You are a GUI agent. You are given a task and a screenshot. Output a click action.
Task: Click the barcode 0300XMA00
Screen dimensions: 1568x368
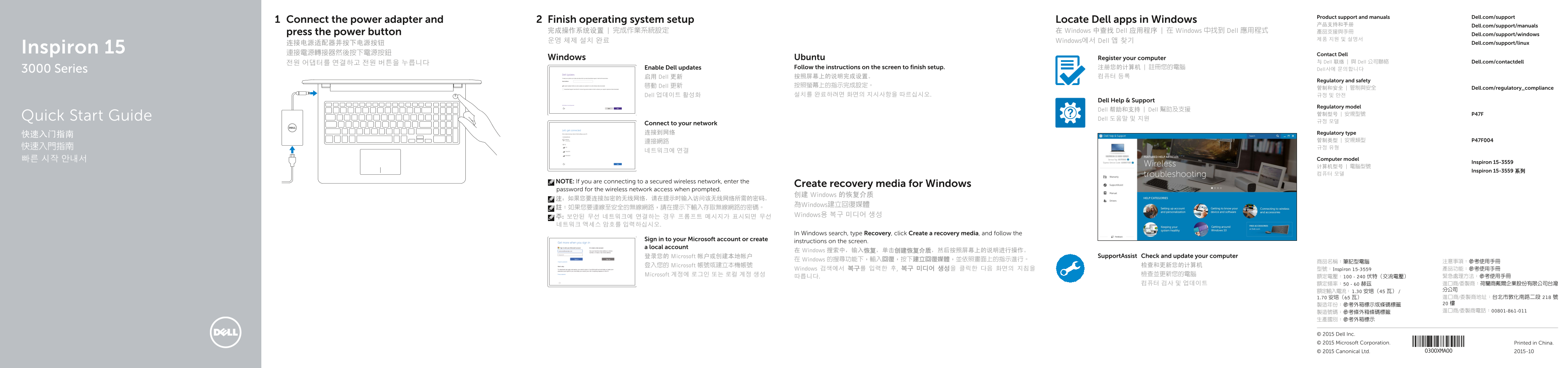[1438, 344]
